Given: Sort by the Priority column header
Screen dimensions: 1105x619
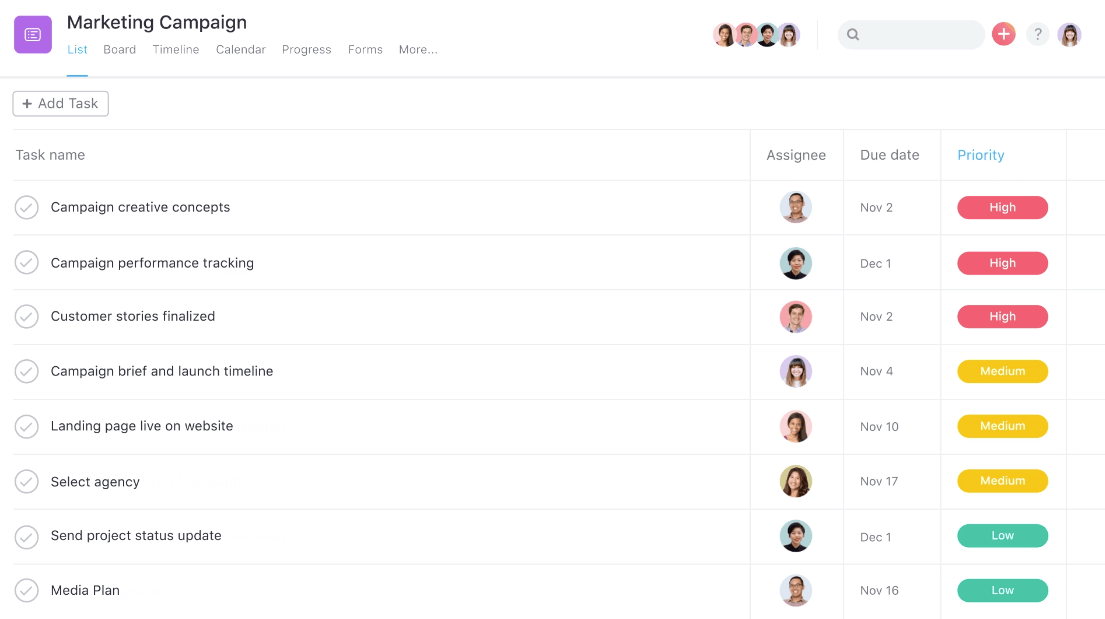Looking at the screenshot, I should point(980,155).
